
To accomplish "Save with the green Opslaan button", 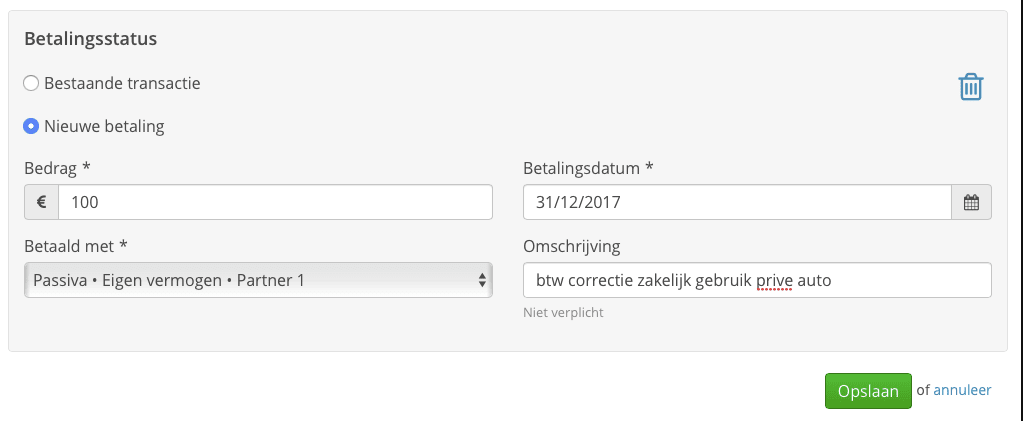I will click(868, 391).
